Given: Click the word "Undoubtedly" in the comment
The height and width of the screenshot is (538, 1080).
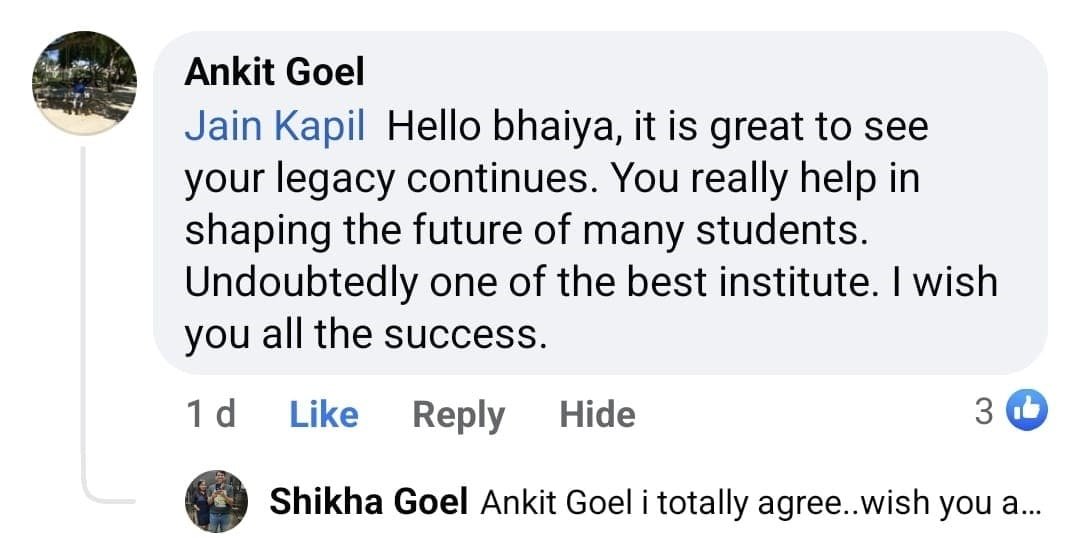Looking at the screenshot, I should coord(300,284).
